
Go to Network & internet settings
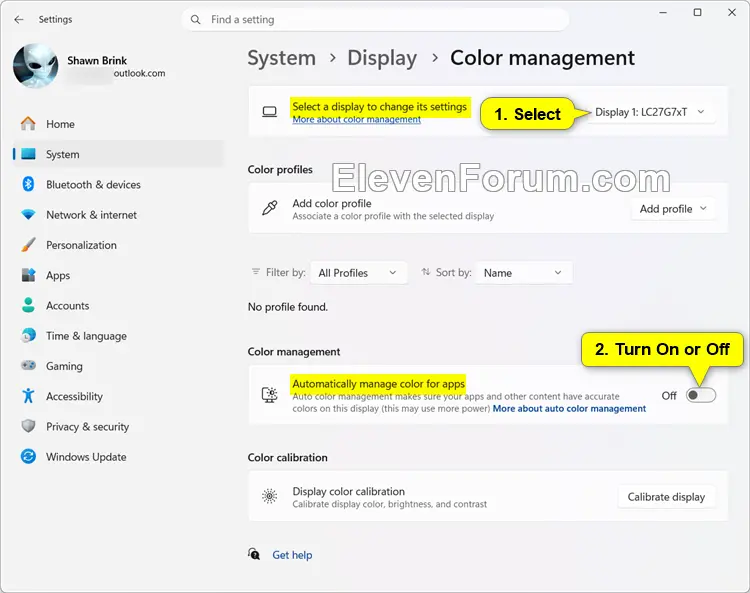point(118,215)
